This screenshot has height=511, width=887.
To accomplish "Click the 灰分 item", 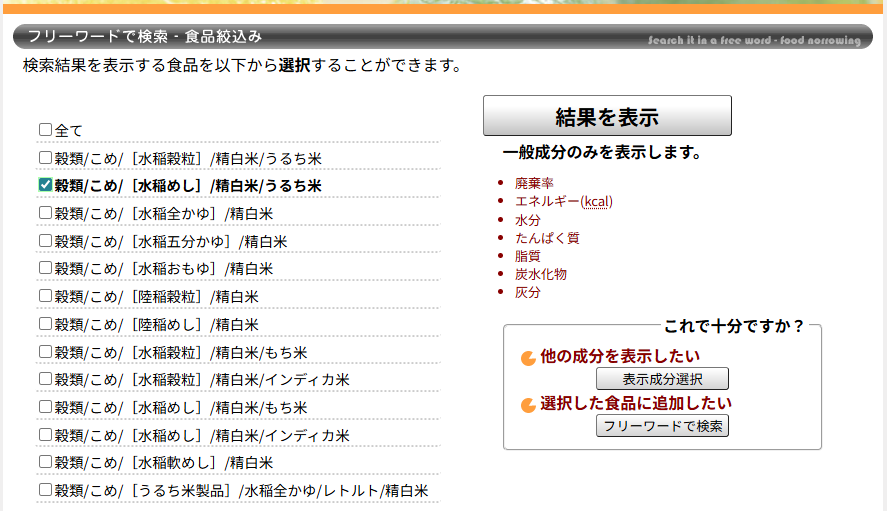I will (527, 292).
